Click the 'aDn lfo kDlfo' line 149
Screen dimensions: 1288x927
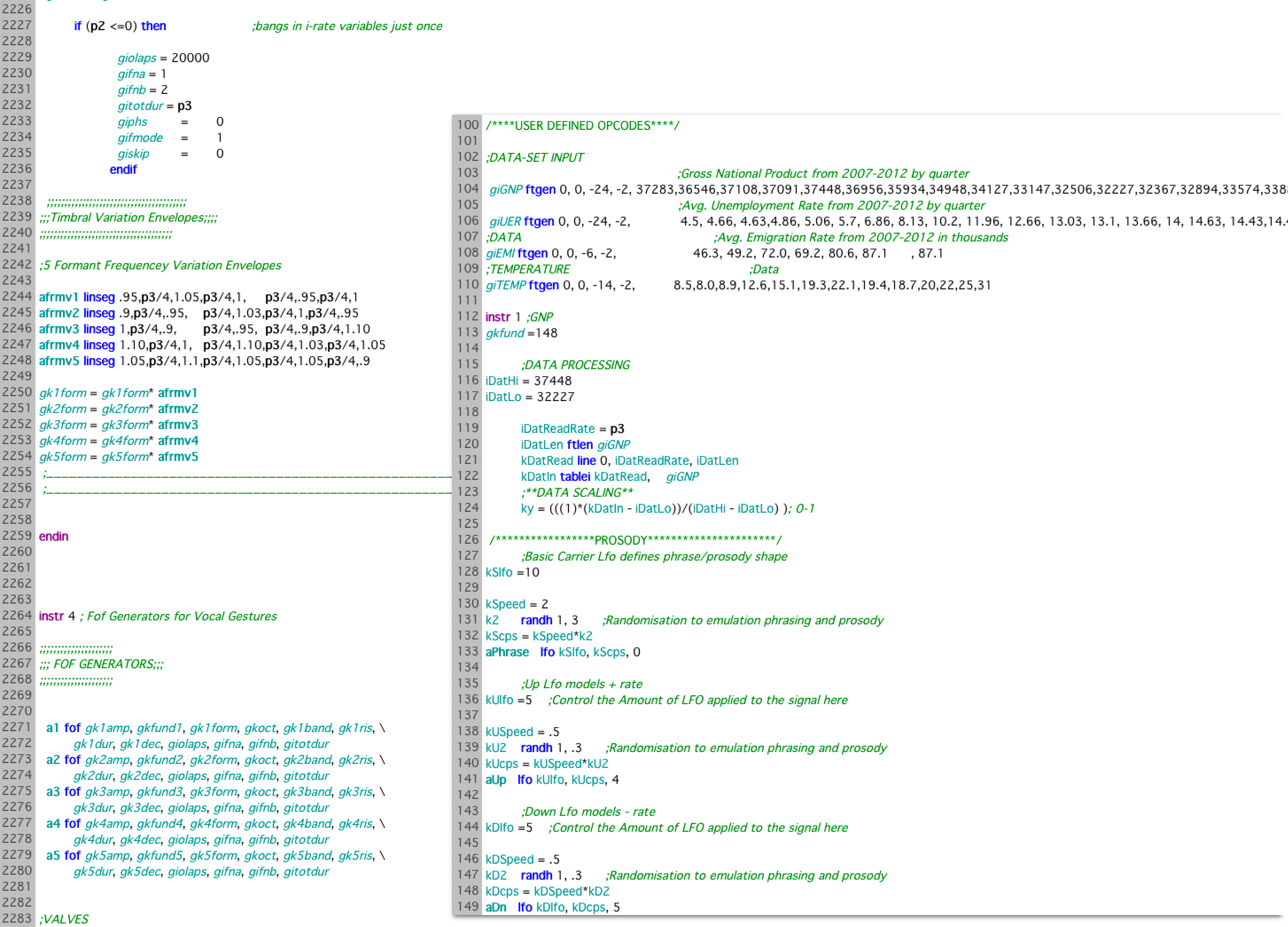[552, 907]
